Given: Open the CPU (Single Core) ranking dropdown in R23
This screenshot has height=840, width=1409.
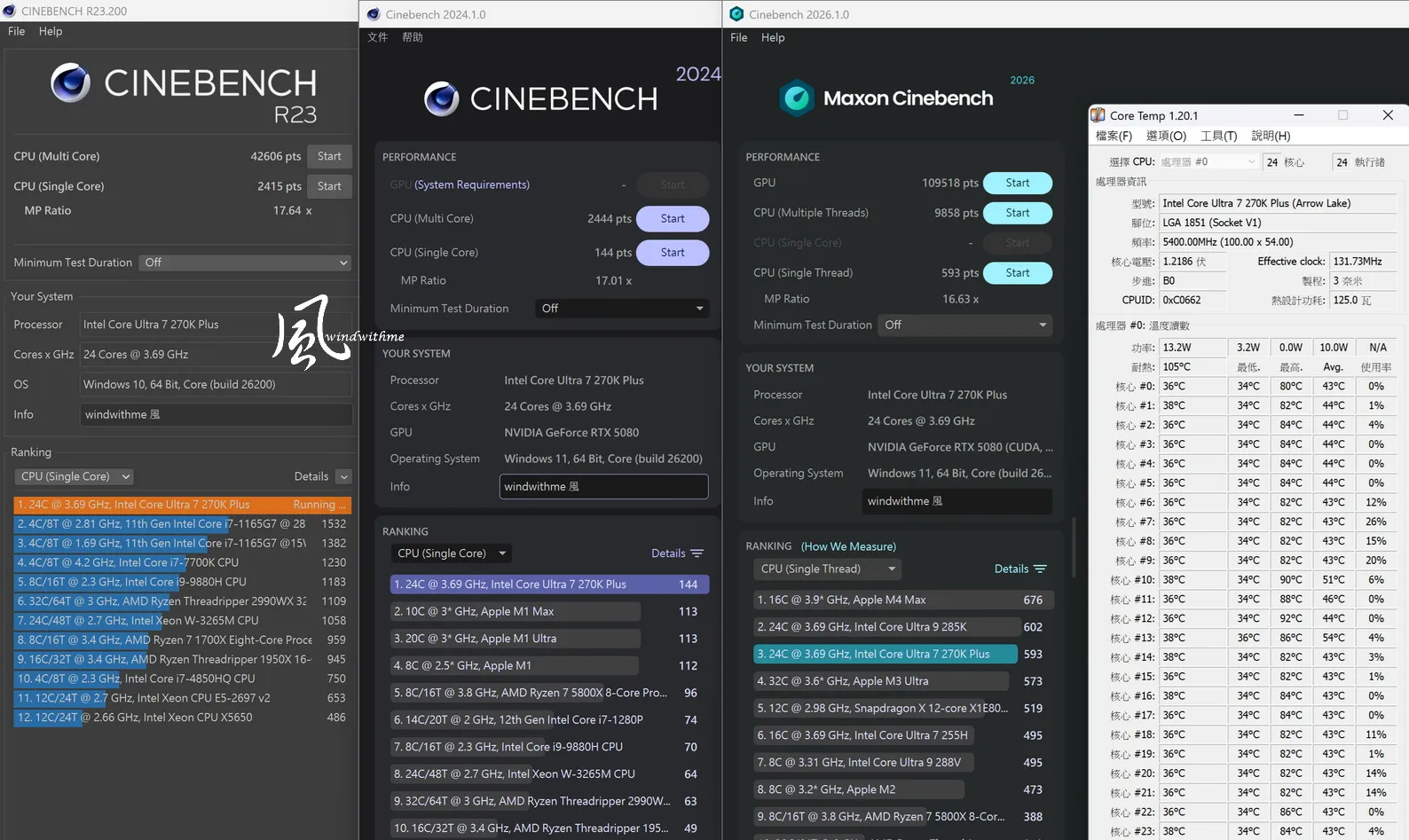Looking at the screenshot, I should 75,477.
